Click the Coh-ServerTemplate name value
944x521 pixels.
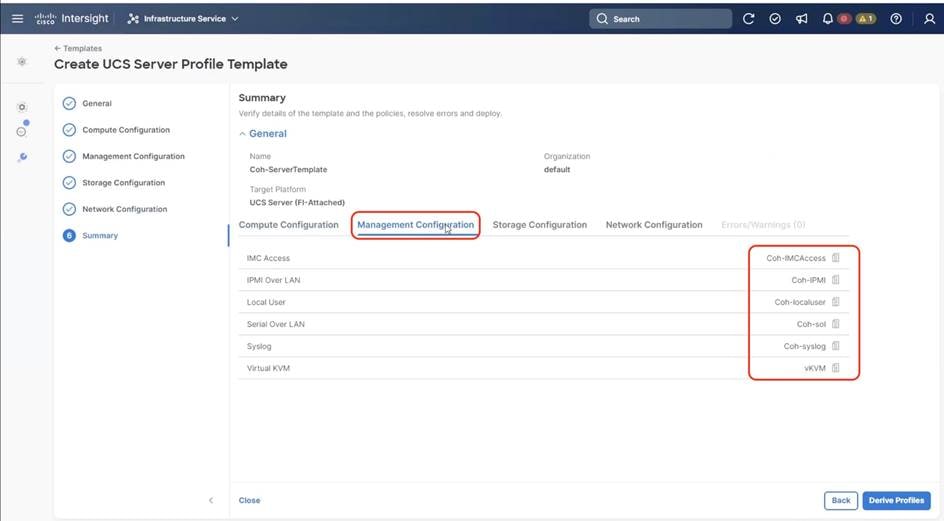[x=288, y=169]
